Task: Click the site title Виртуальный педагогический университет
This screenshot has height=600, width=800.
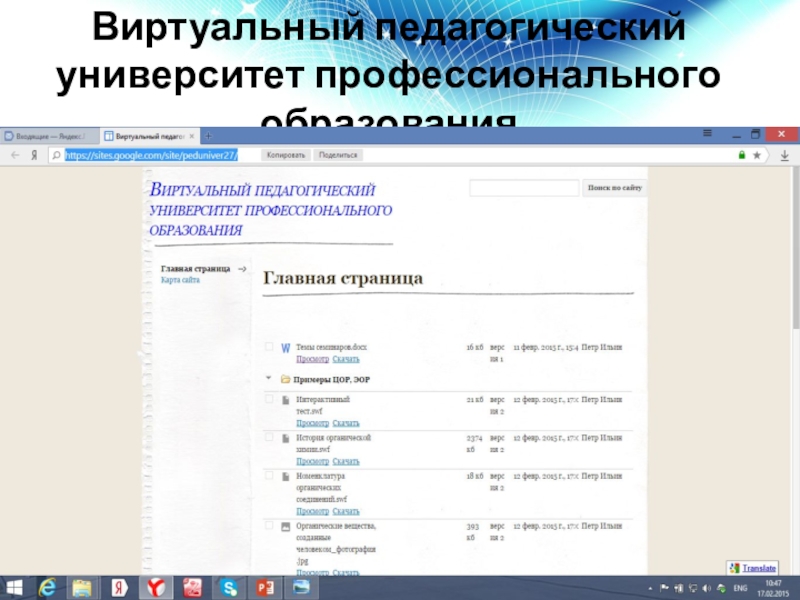Action: (x=270, y=210)
